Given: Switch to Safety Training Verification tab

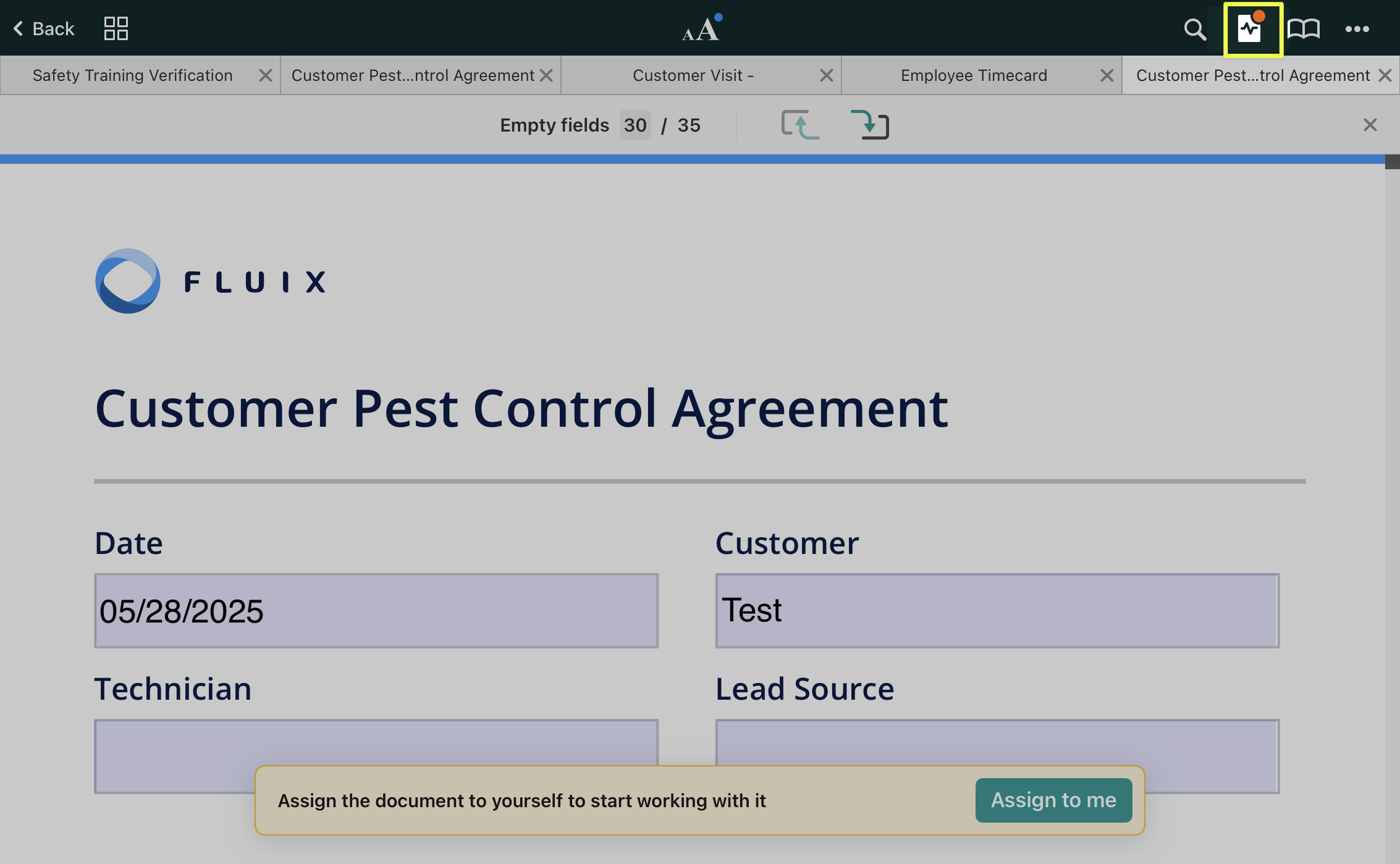Looking at the screenshot, I should point(132,75).
